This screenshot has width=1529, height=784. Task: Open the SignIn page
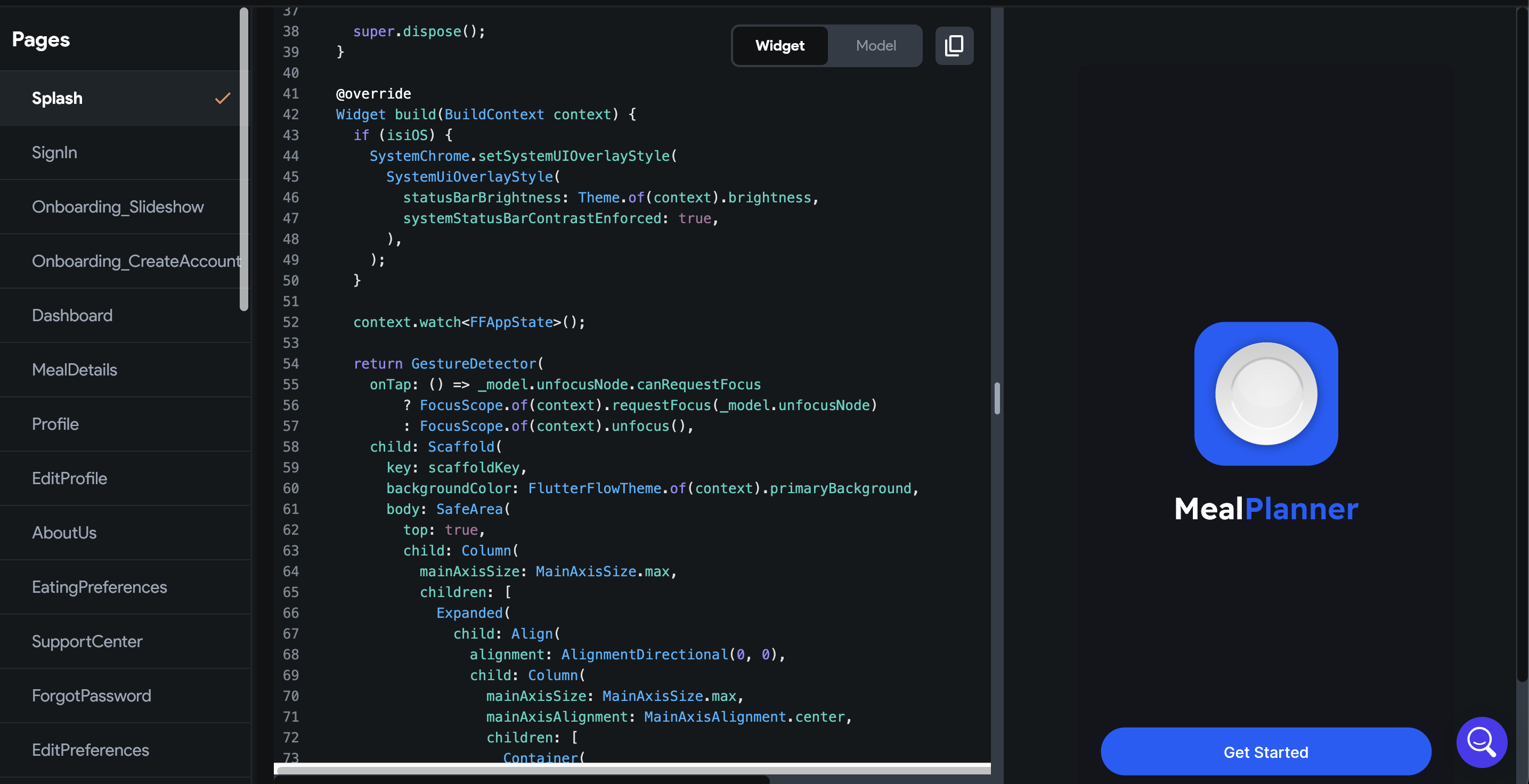(x=54, y=152)
